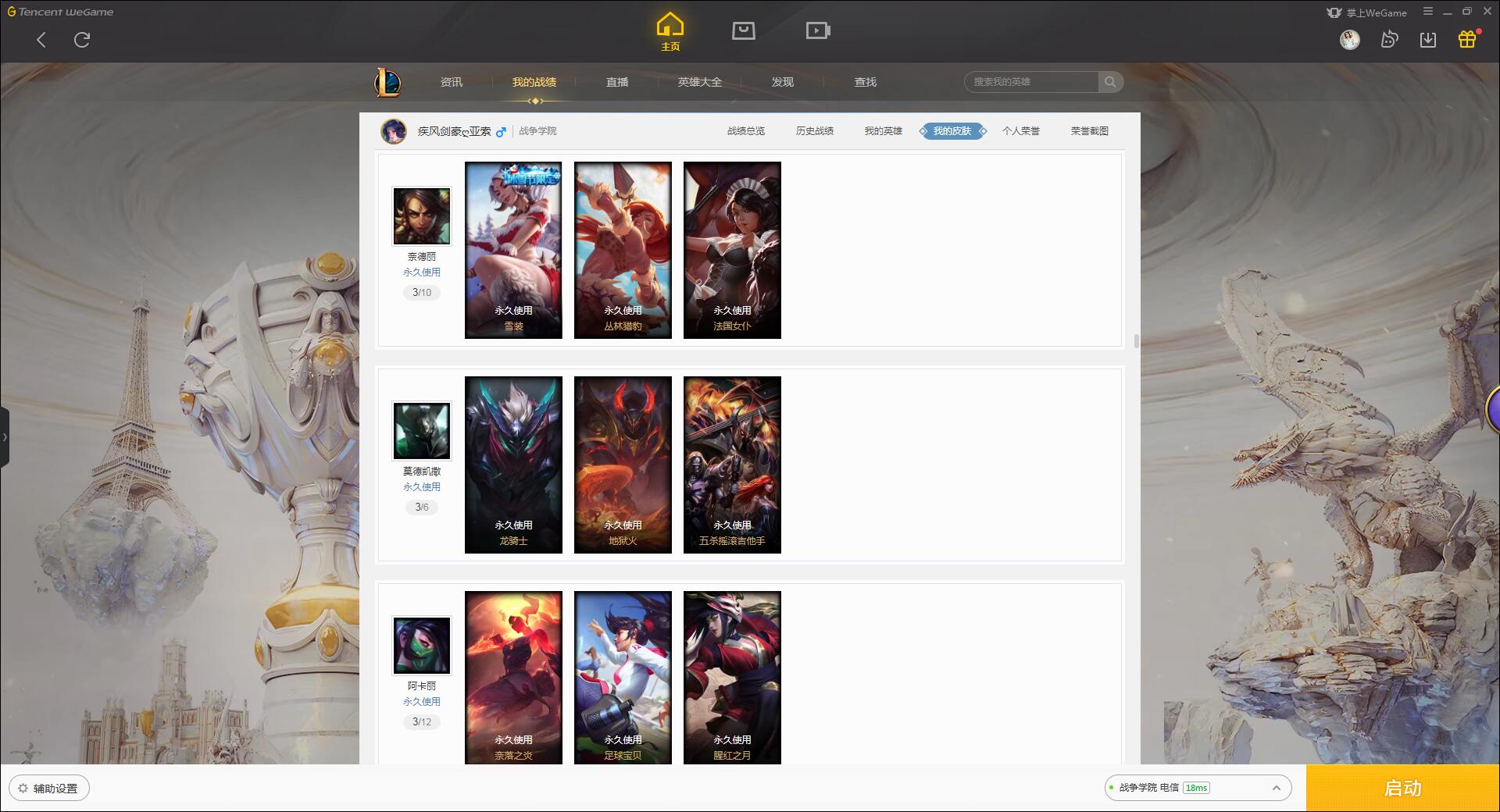Click the gear in 辅助设置 button

(23, 789)
